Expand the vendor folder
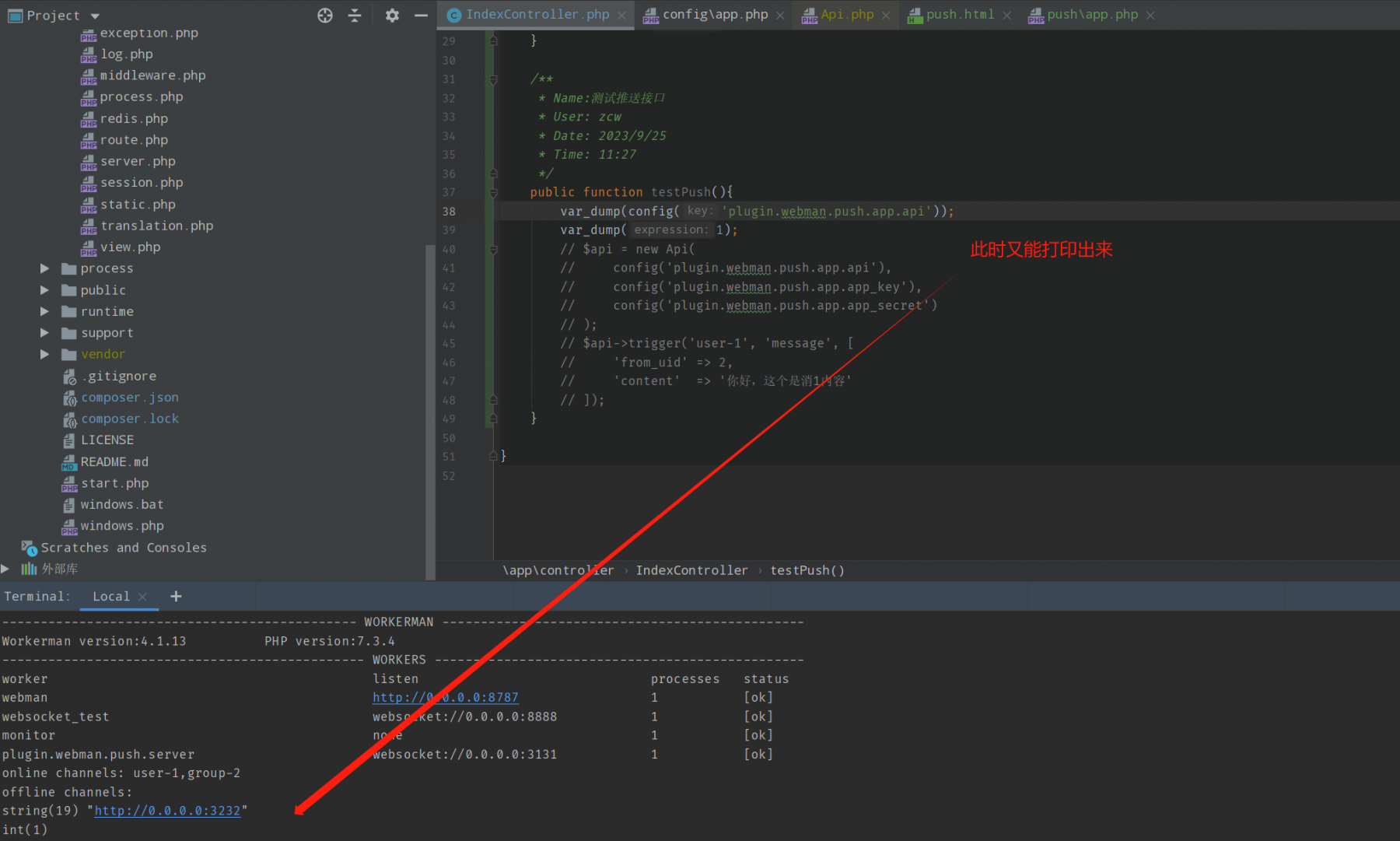This screenshot has height=841, width=1400. pyautogui.click(x=44, y=354)
